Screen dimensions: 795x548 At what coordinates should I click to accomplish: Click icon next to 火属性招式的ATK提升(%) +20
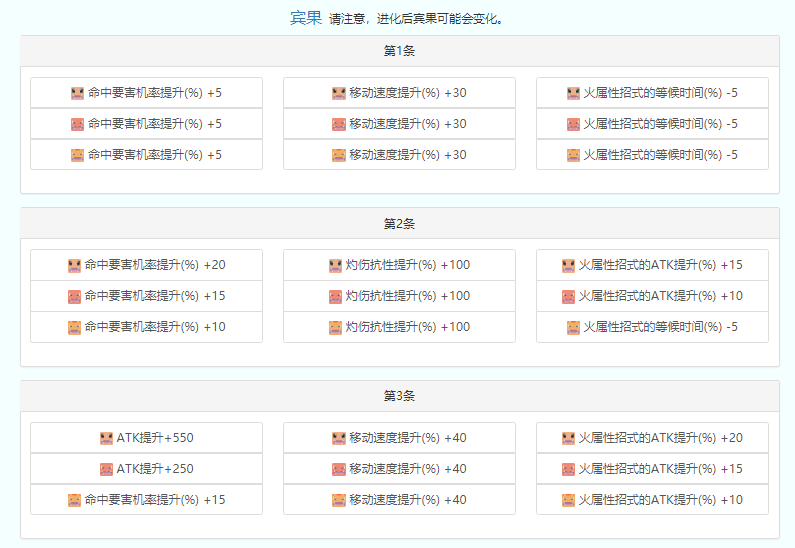[x=569, y=438]
